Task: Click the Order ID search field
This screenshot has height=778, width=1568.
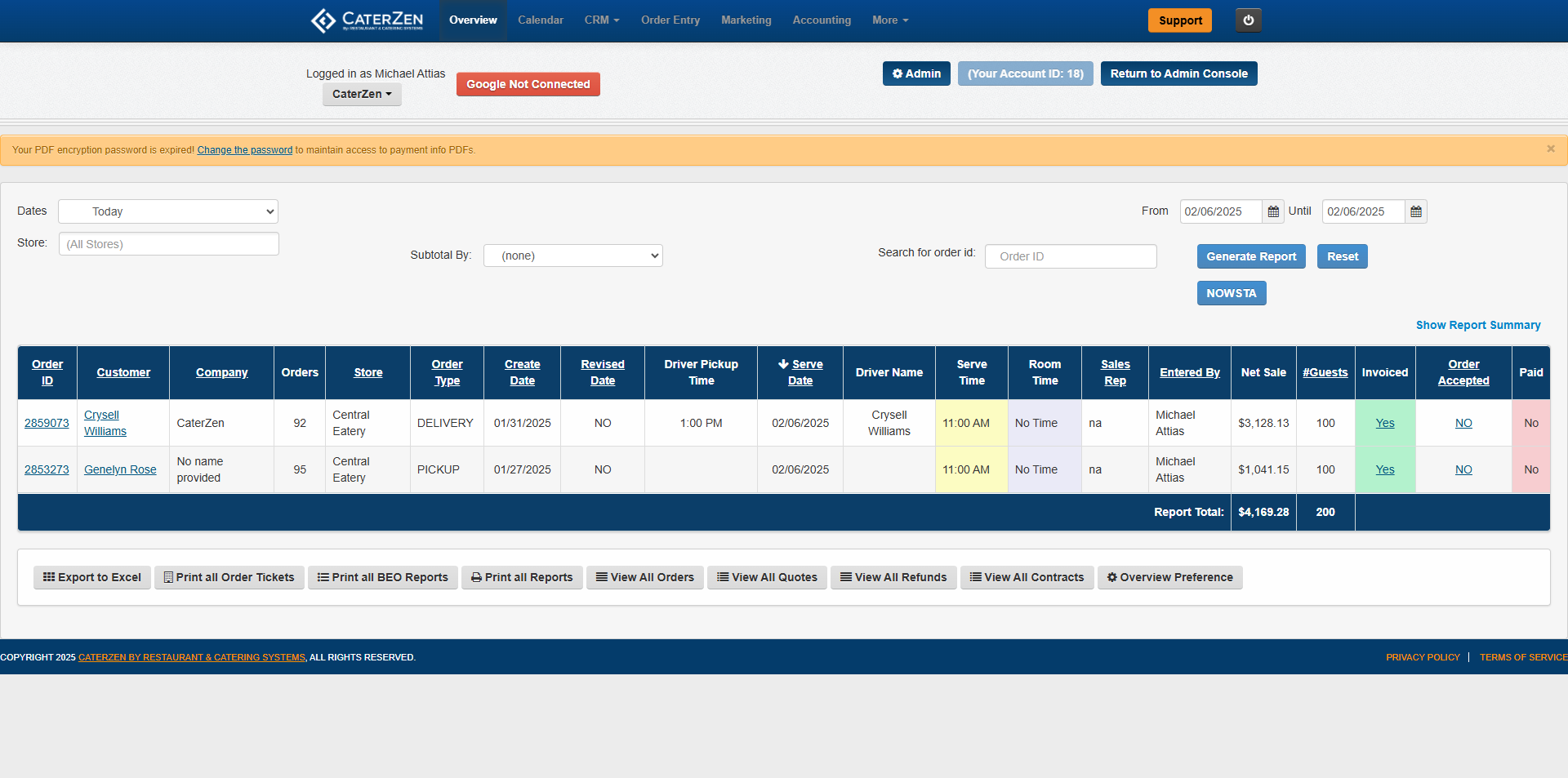Action: pyautogui.click(x=1071, y=256)
